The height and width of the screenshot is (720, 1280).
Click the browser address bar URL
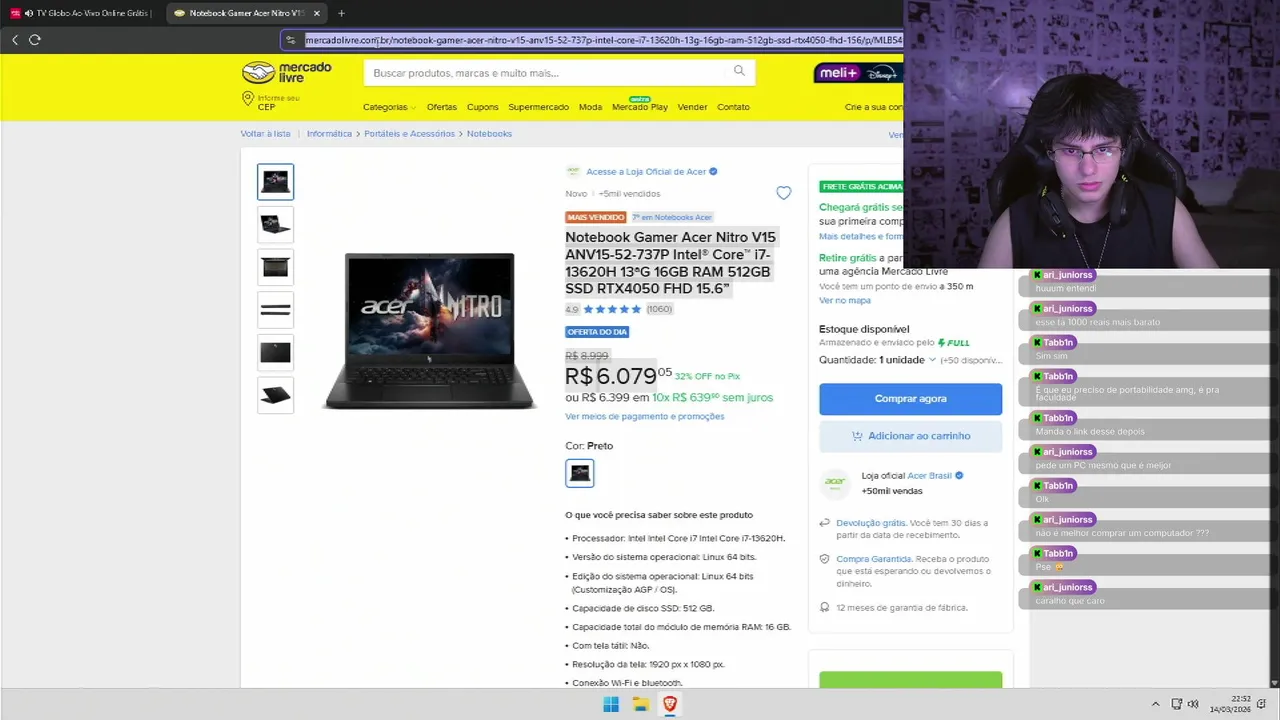point(603,40)
